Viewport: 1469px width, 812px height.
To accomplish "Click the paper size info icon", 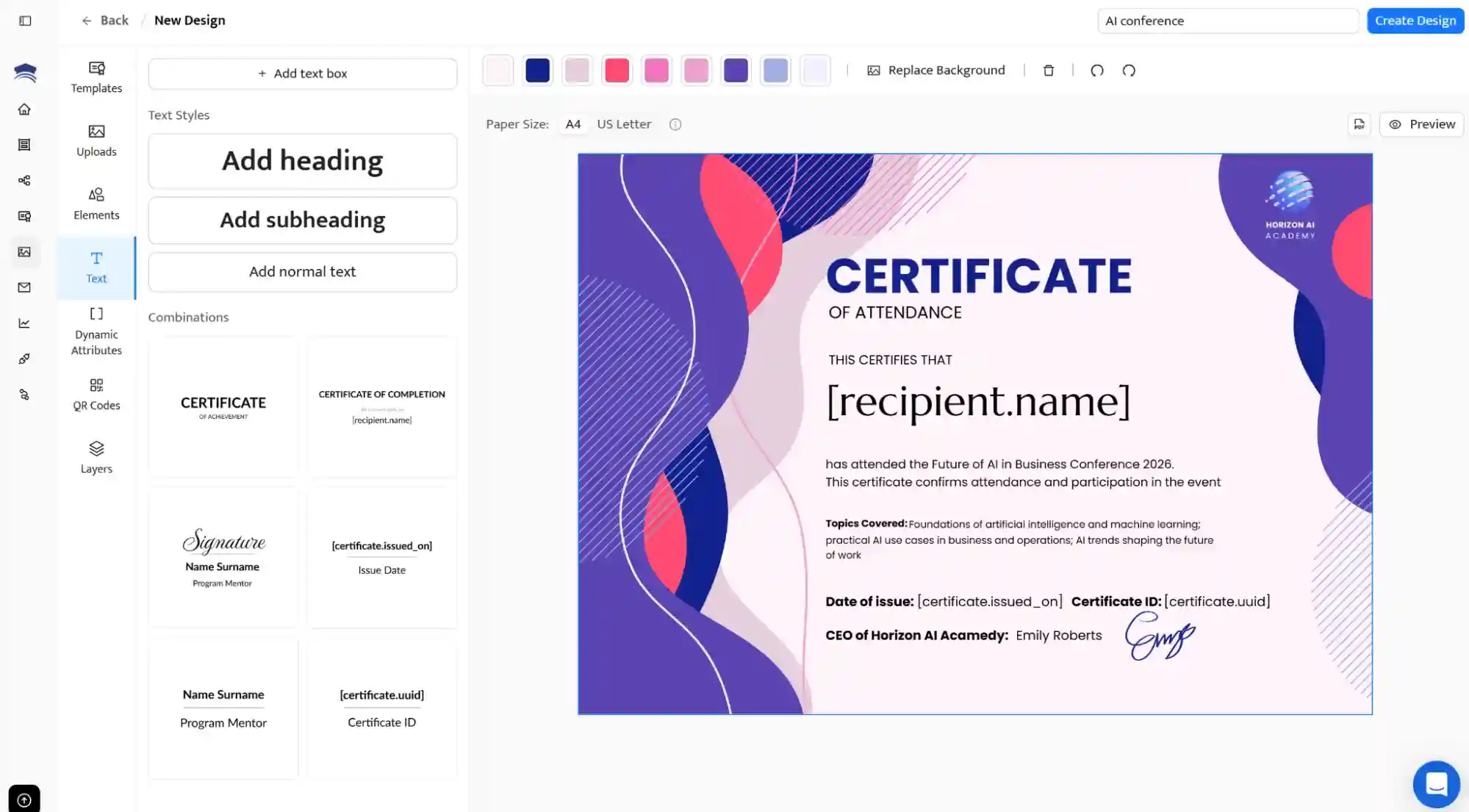I will click(675, 124).
